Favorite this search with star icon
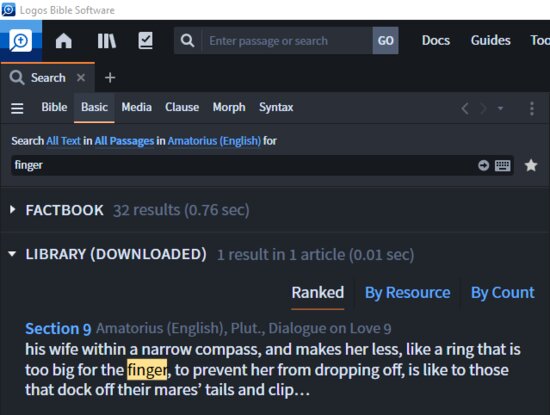This screenshot has height=415, width=550. click(x=531, y=165)
